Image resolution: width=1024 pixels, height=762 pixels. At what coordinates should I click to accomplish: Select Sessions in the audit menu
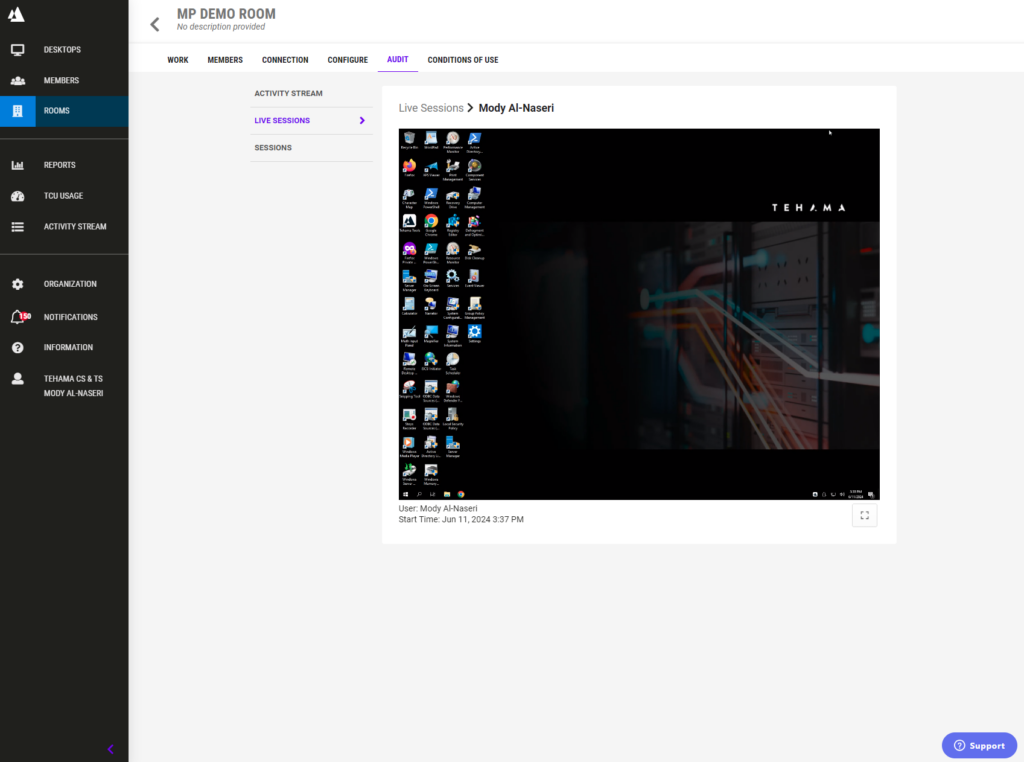273,148
